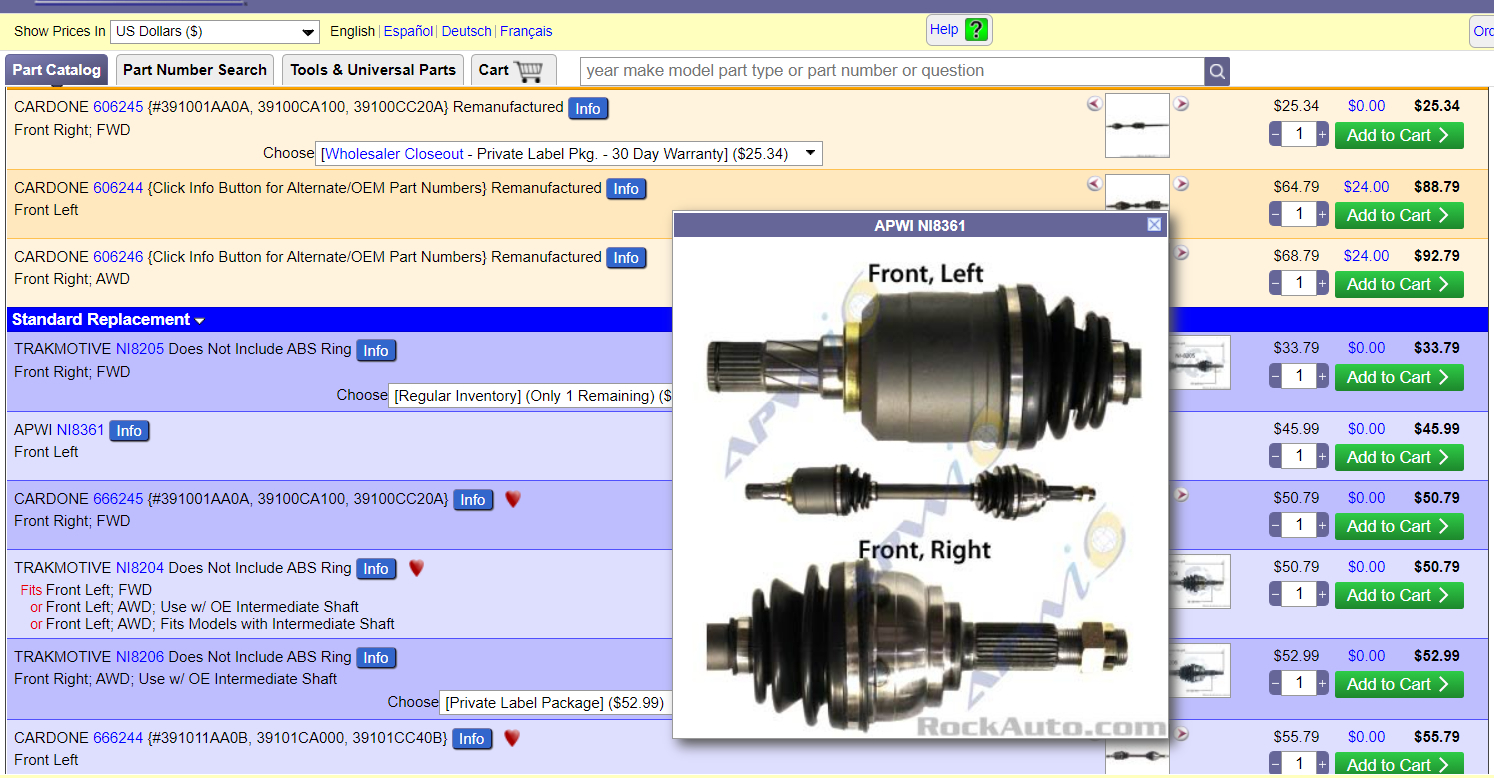
Task: Open Info for CARDONE 666244
Action: pyautogui.click(x=471, y=739)
